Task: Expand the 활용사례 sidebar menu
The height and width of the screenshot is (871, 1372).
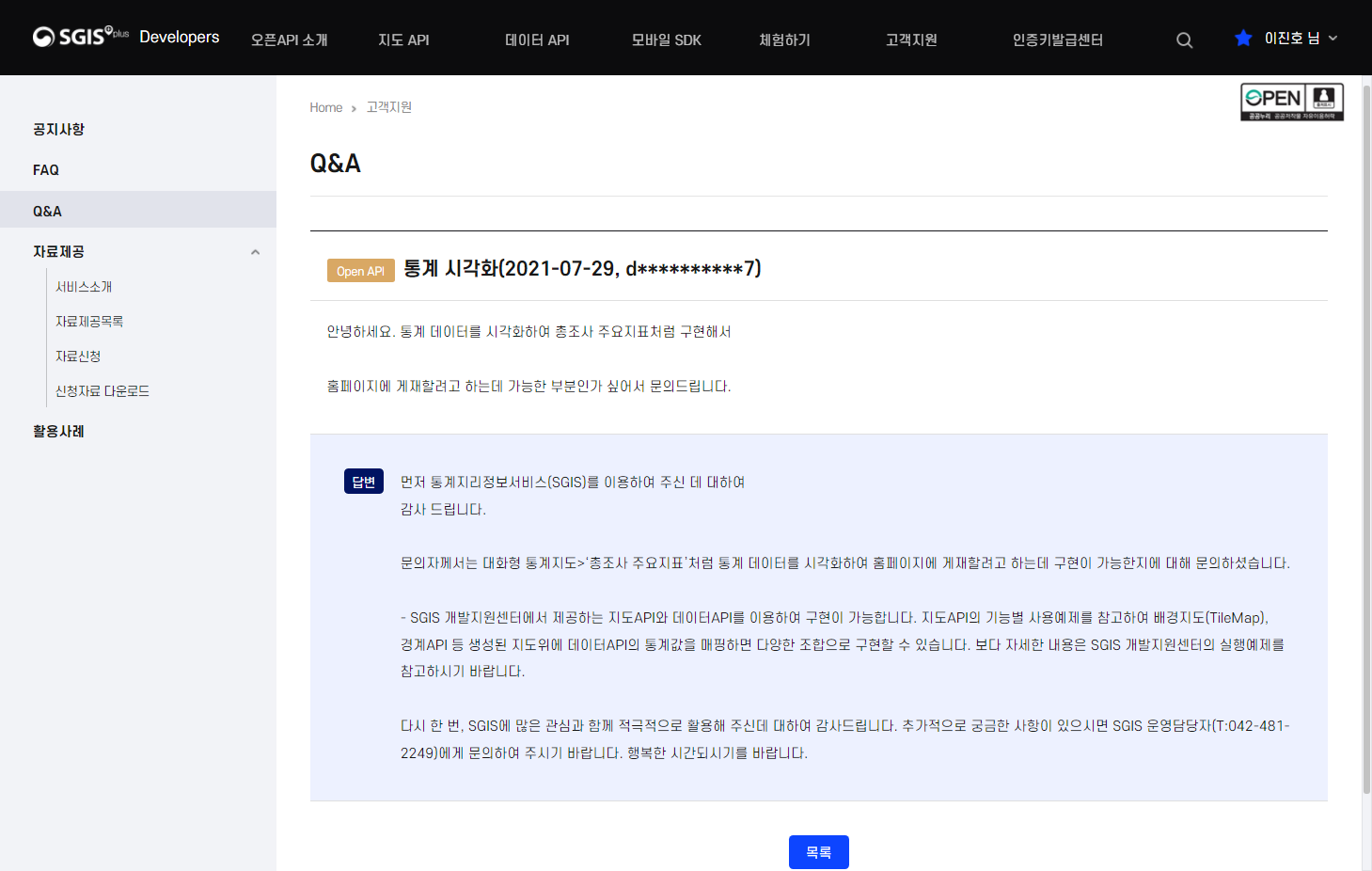Action: coord(58,430)
